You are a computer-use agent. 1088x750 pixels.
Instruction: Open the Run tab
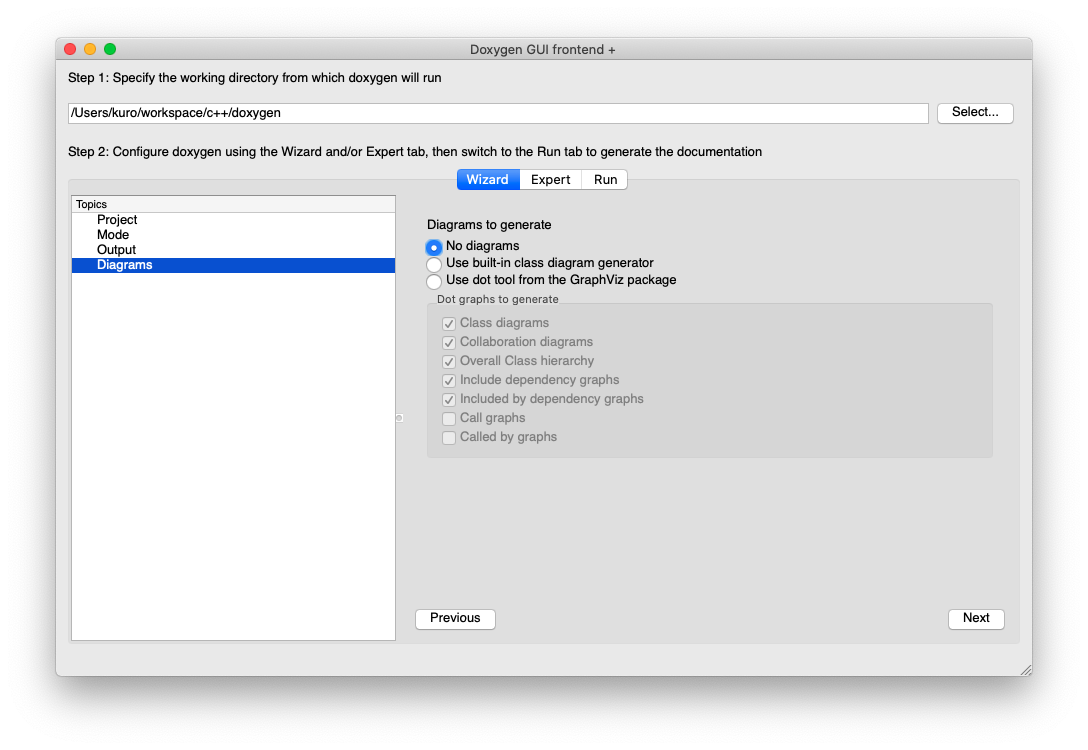[x=605, y=180]
